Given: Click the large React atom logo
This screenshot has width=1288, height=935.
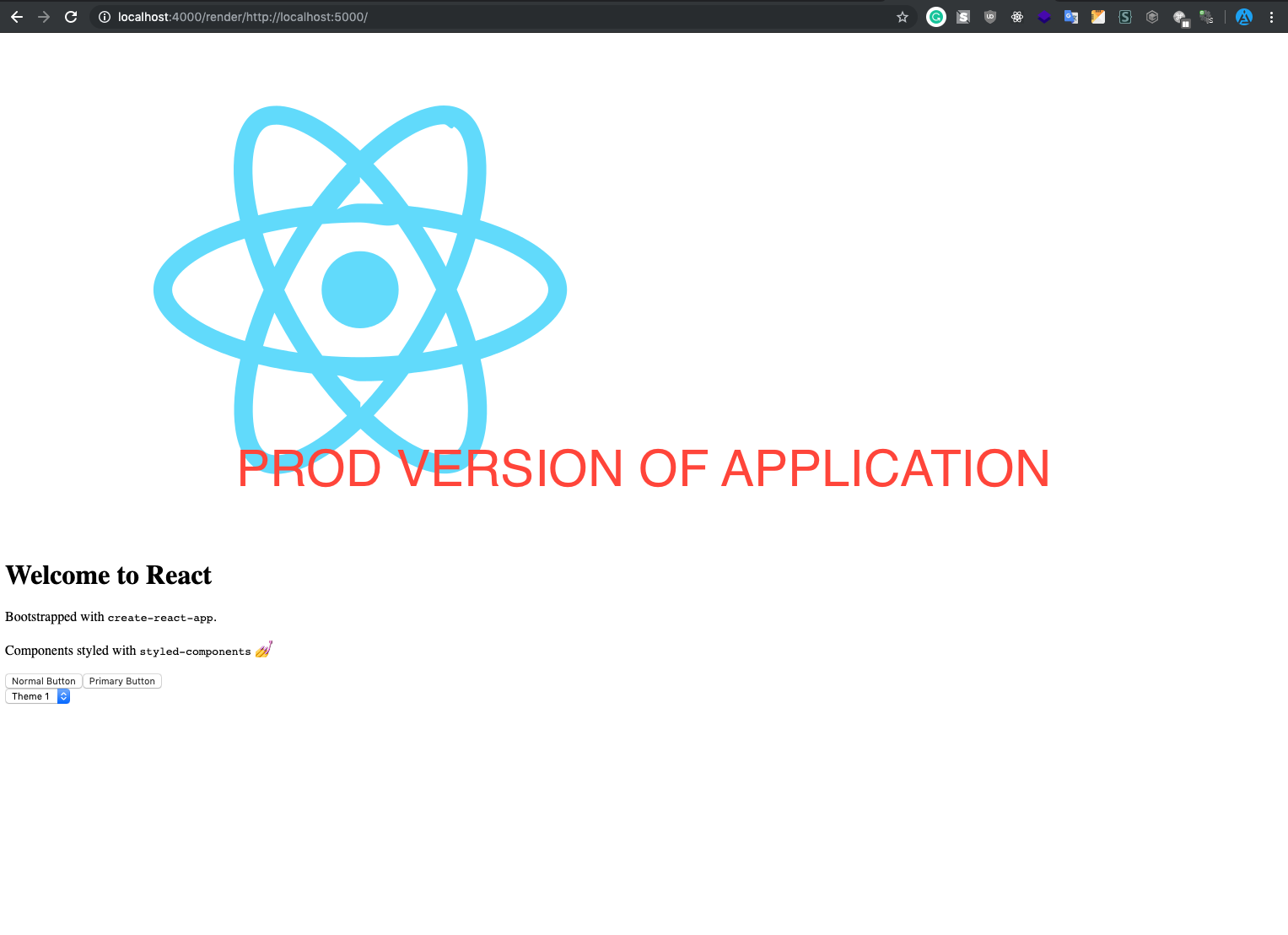Looking at the screenshot, I should click(x=359, y=289).
